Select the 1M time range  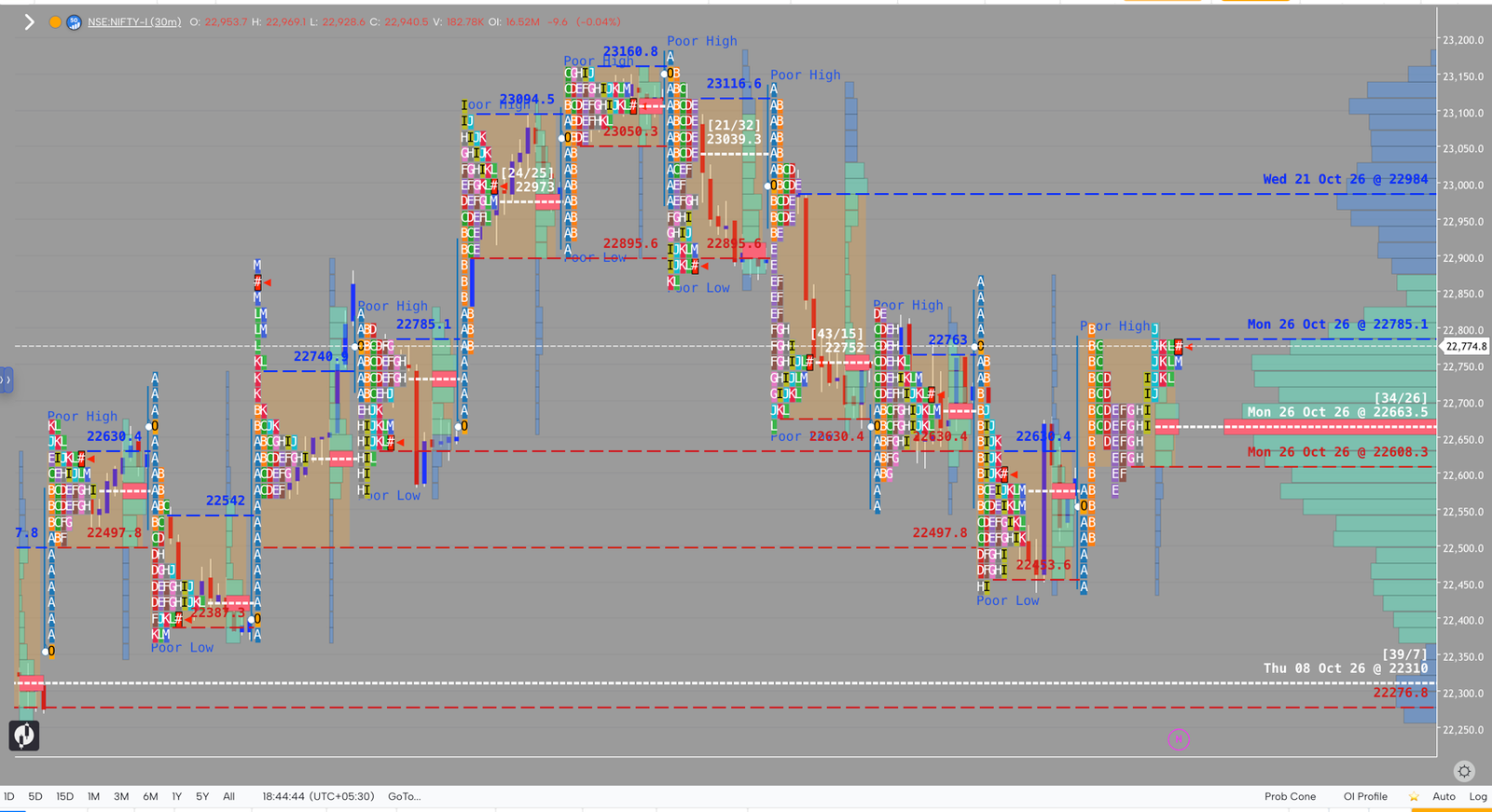coord(93,797)
